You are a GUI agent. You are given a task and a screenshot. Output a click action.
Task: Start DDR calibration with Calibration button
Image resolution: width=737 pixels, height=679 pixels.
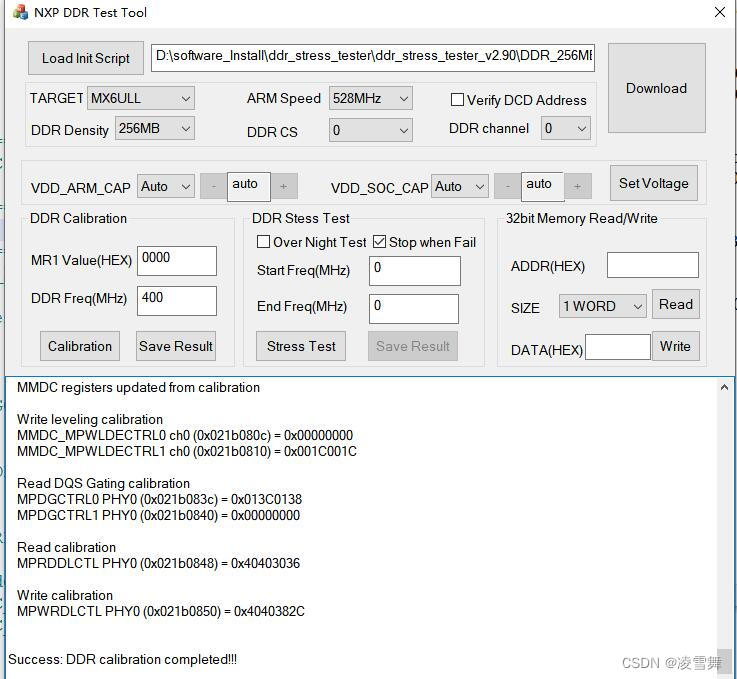pyautogui.click(x=80, y=346)
